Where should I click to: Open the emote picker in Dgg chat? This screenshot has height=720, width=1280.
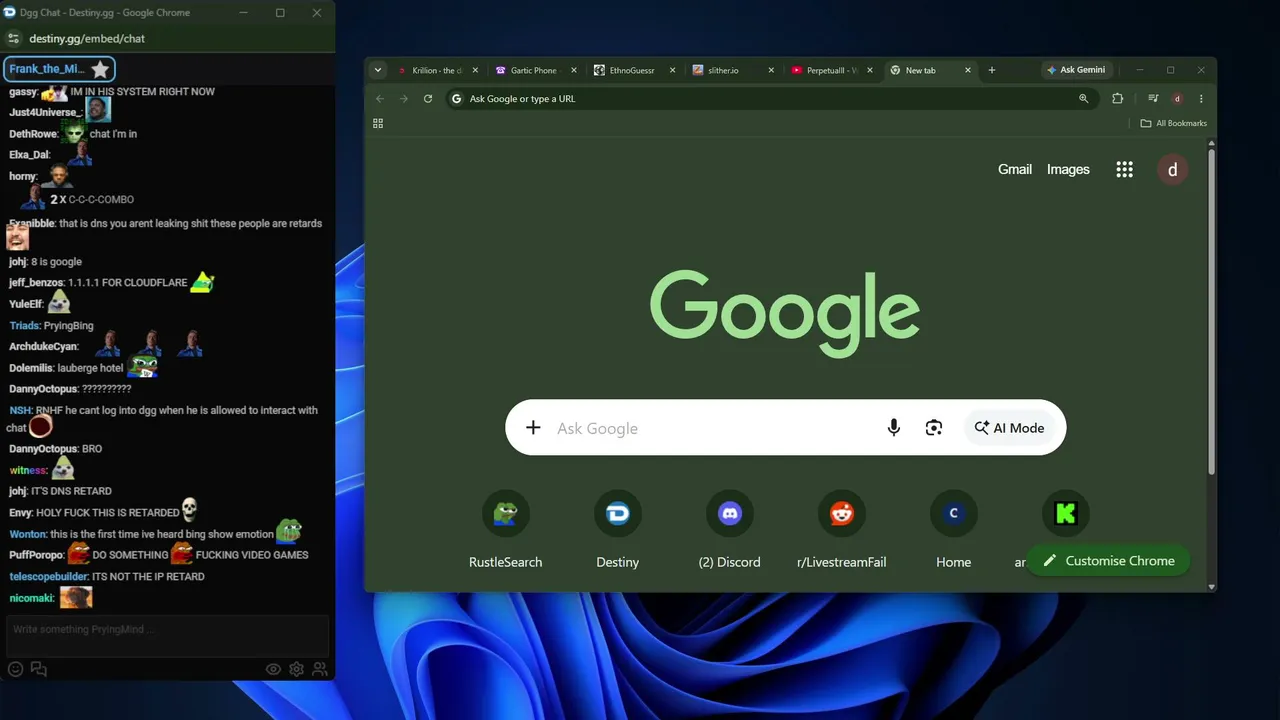pyautogui.click(x=15, y=669)
